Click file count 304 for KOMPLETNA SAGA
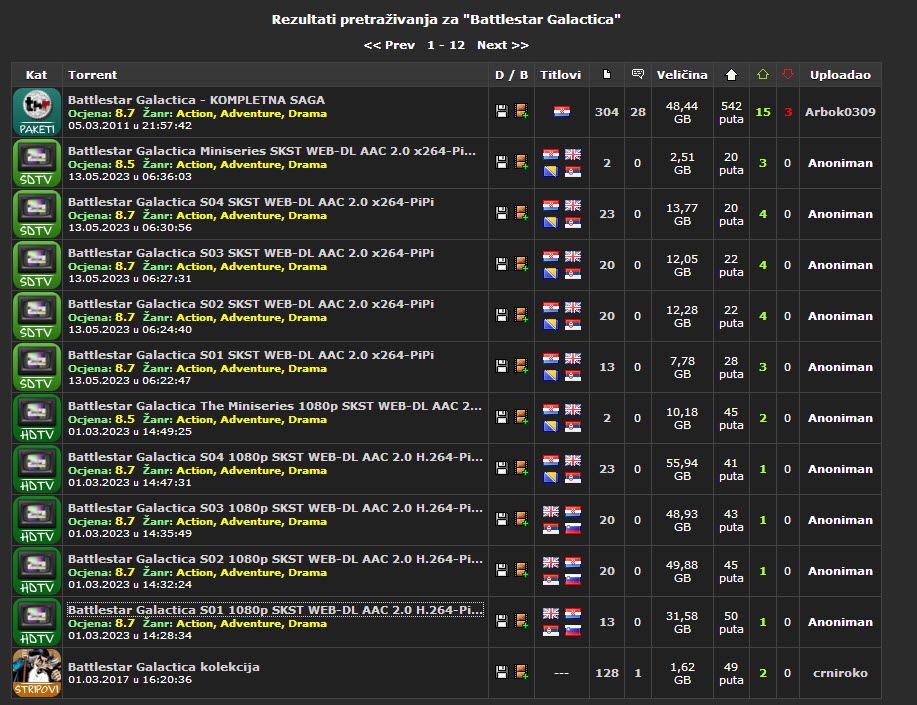 [x=607, y=112]
